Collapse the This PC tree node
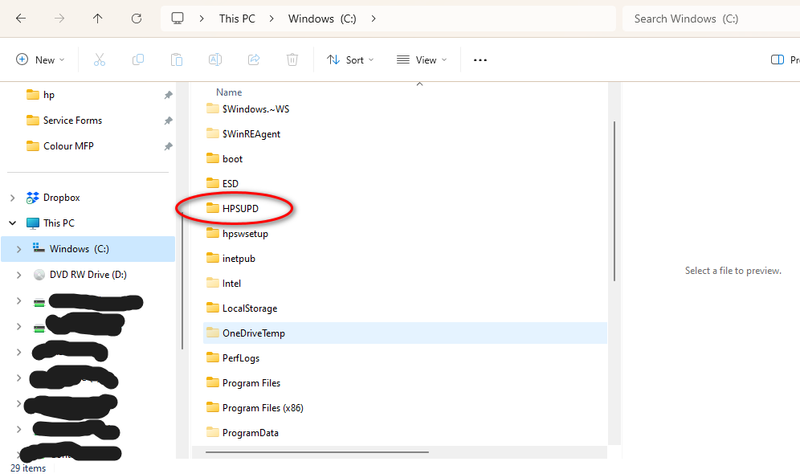 point(13,223)
